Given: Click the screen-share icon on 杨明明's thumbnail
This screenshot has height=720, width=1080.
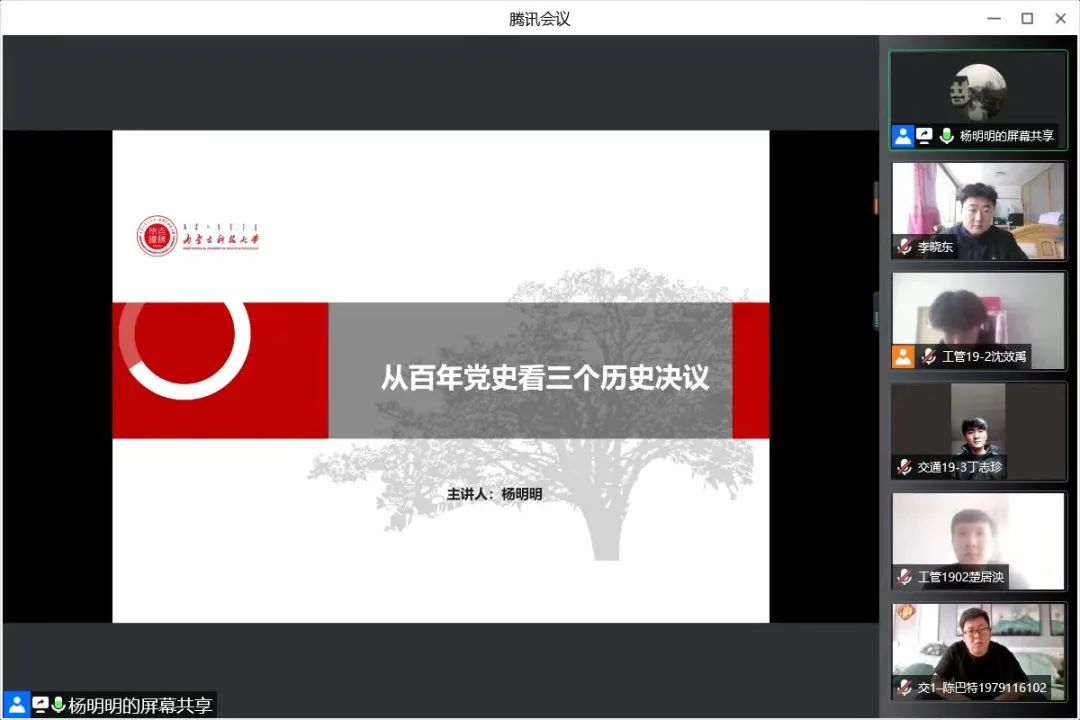Looking at the screenshot, I should (x=924, y=136).
